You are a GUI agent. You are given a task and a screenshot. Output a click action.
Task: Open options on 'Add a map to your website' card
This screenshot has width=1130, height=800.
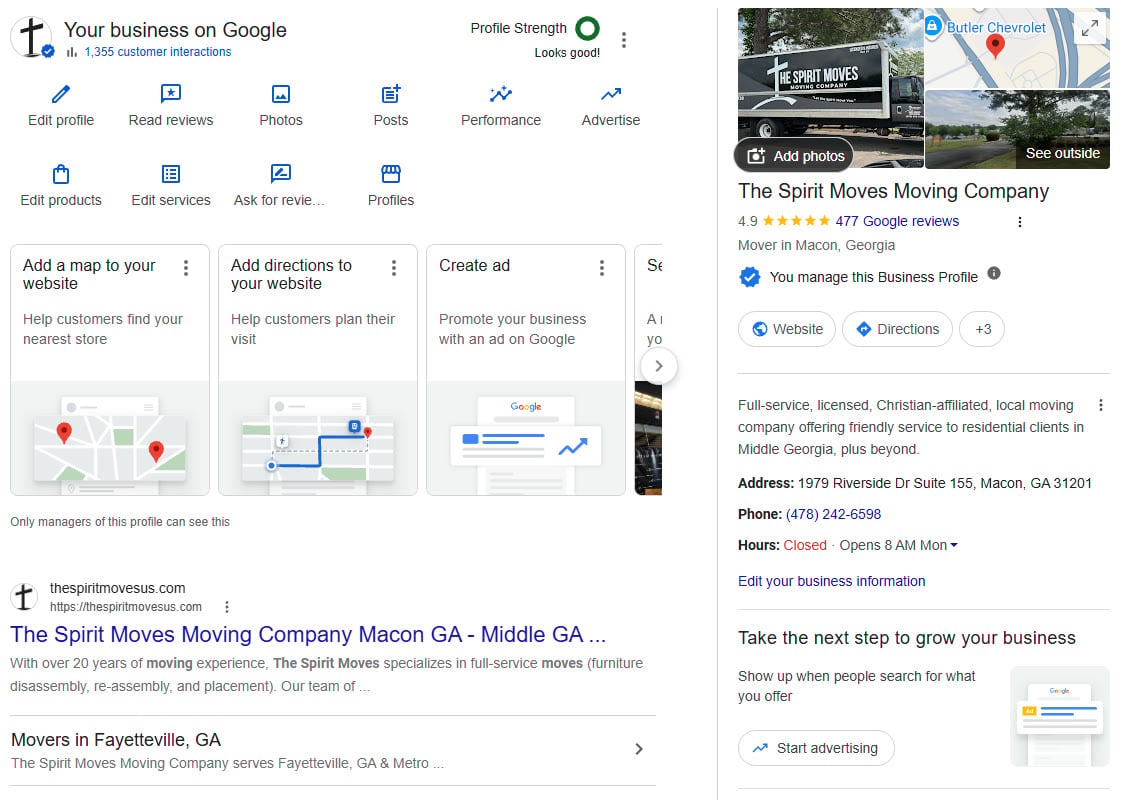[186, 268]
